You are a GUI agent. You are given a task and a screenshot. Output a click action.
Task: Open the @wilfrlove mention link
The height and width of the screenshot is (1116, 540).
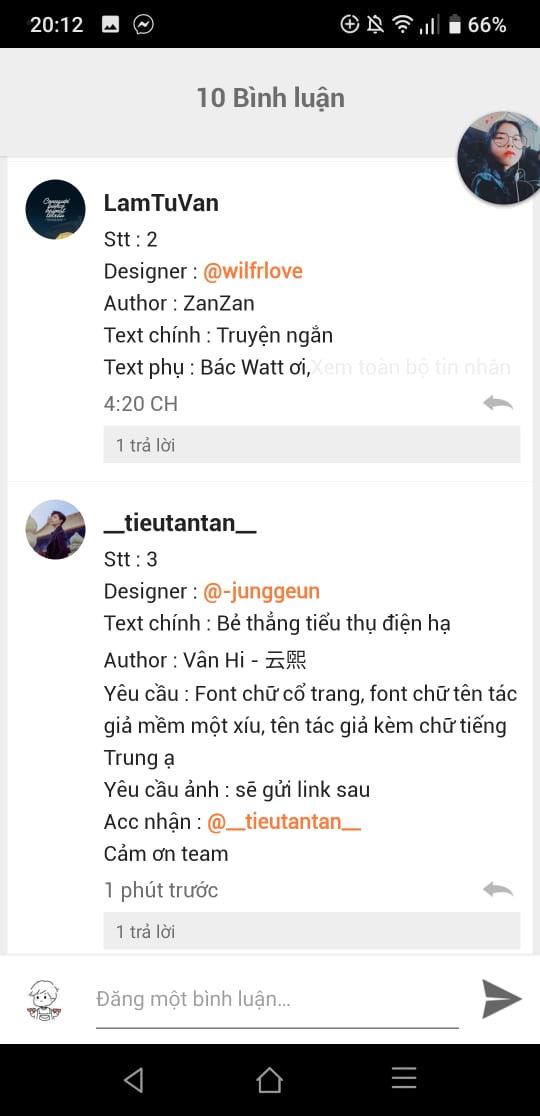point(253,271)
